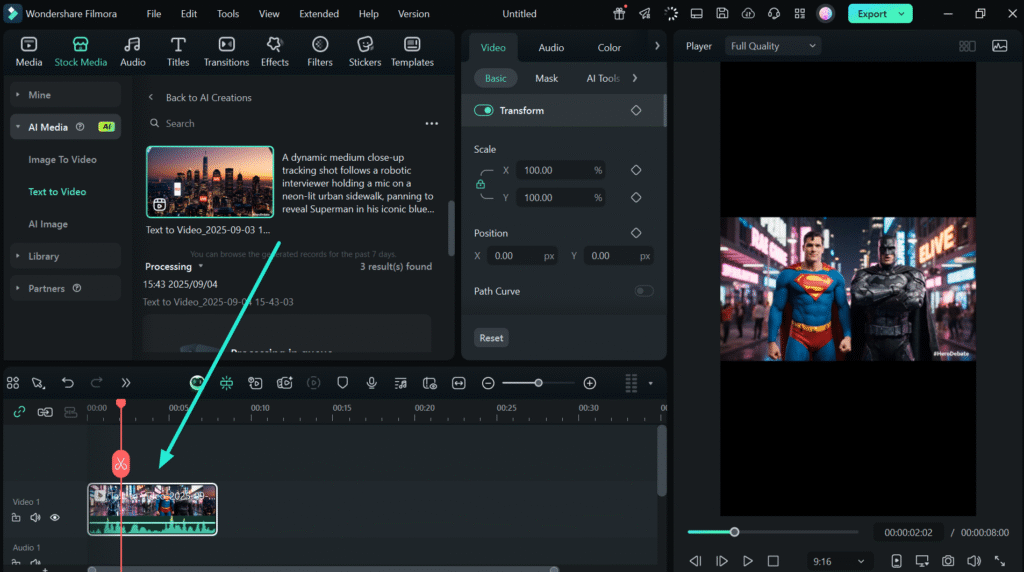1024x572 pixels.
Task: Open the Templates tab
Action: pos(412,52)
